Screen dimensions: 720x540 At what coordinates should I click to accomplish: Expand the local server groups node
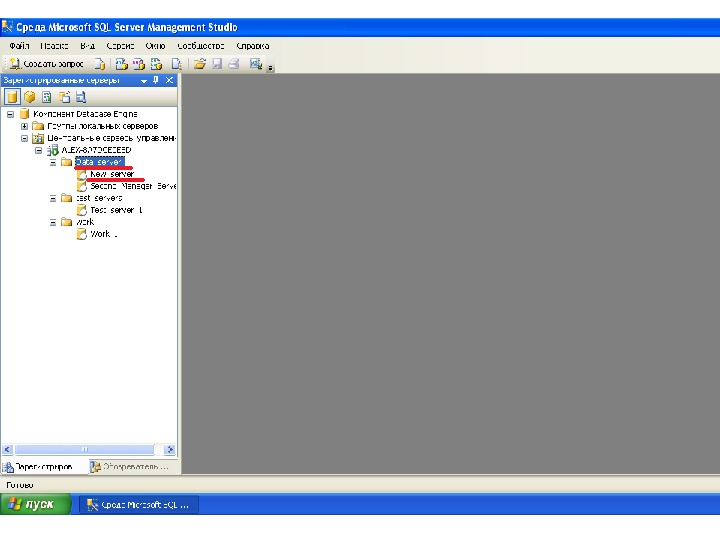[x=25, y=126]
